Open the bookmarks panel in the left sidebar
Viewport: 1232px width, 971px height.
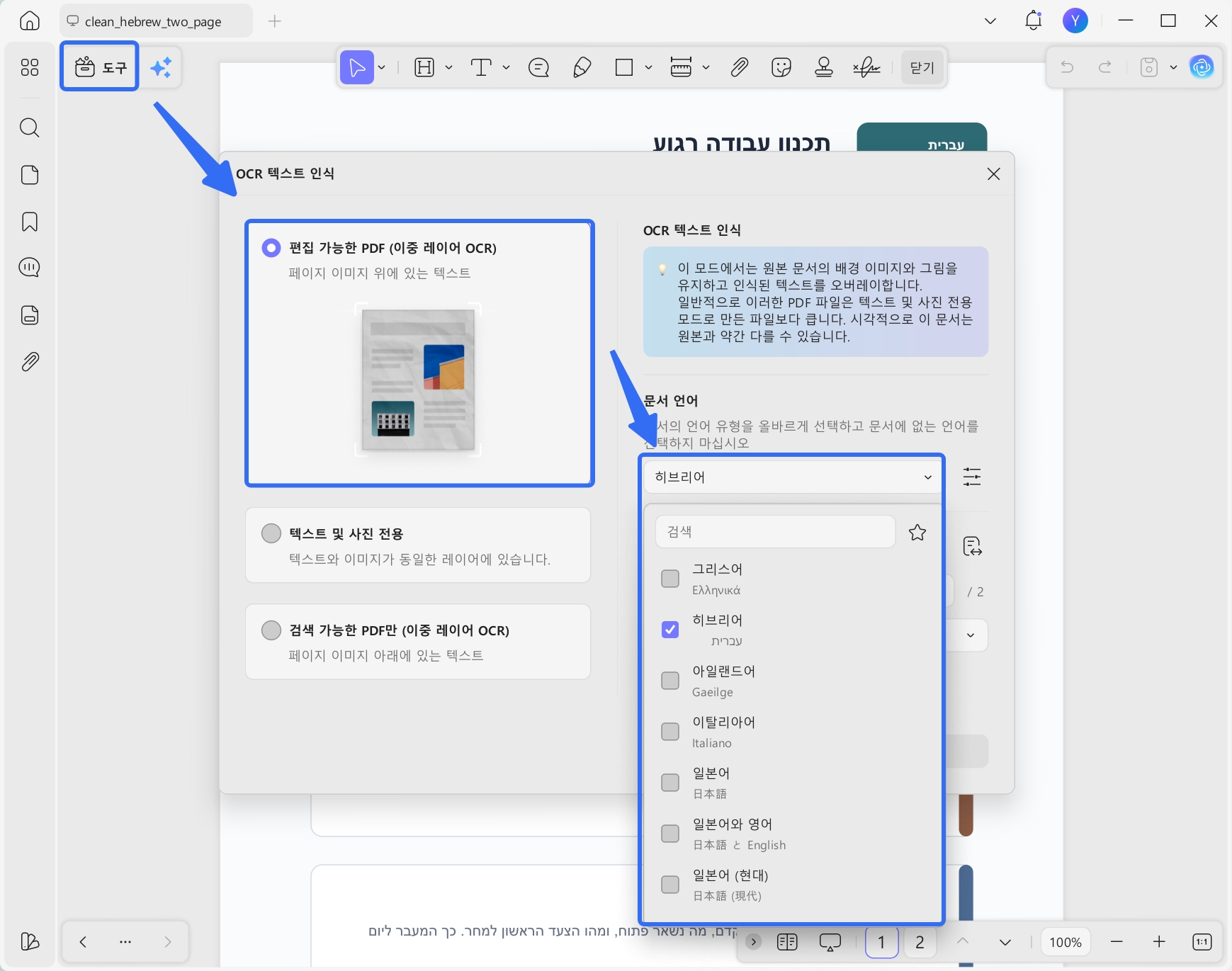click(x=29, y=222)
